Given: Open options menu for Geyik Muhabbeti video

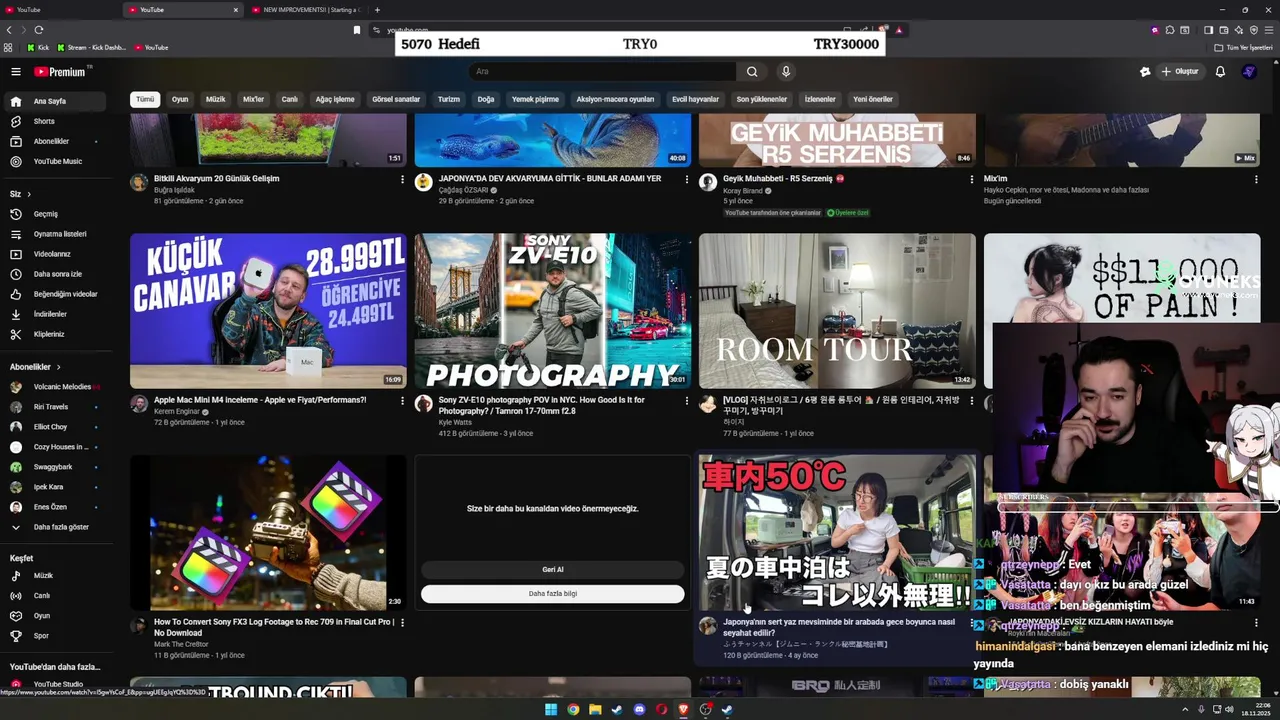Looking at the screenshot, I should coord(971,179).
